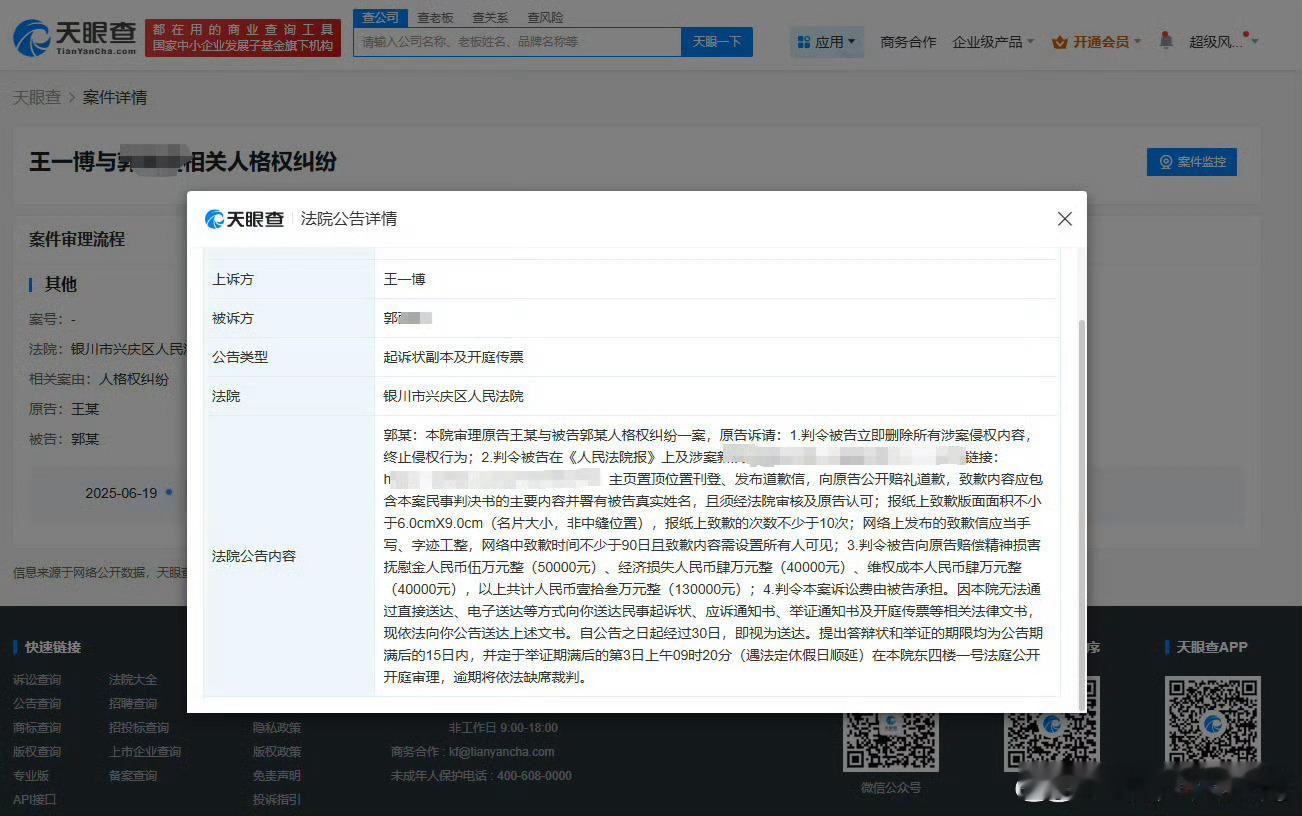Screen dimensions: 1302x816
Task: Switch to the 查老板 search tab
Action: [435, 17]
